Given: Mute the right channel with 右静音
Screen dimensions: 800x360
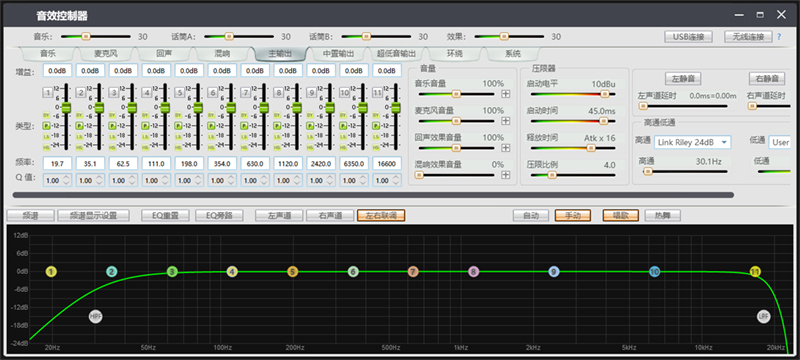Looking at the screenshot, I should coord(767,79).
